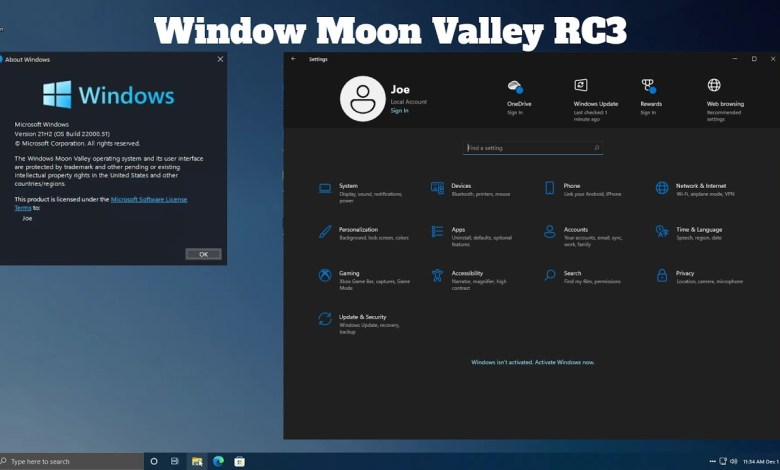Click the Network & Internet label
The width and height of the screenshot is (780, 470).
coord(701,186)
